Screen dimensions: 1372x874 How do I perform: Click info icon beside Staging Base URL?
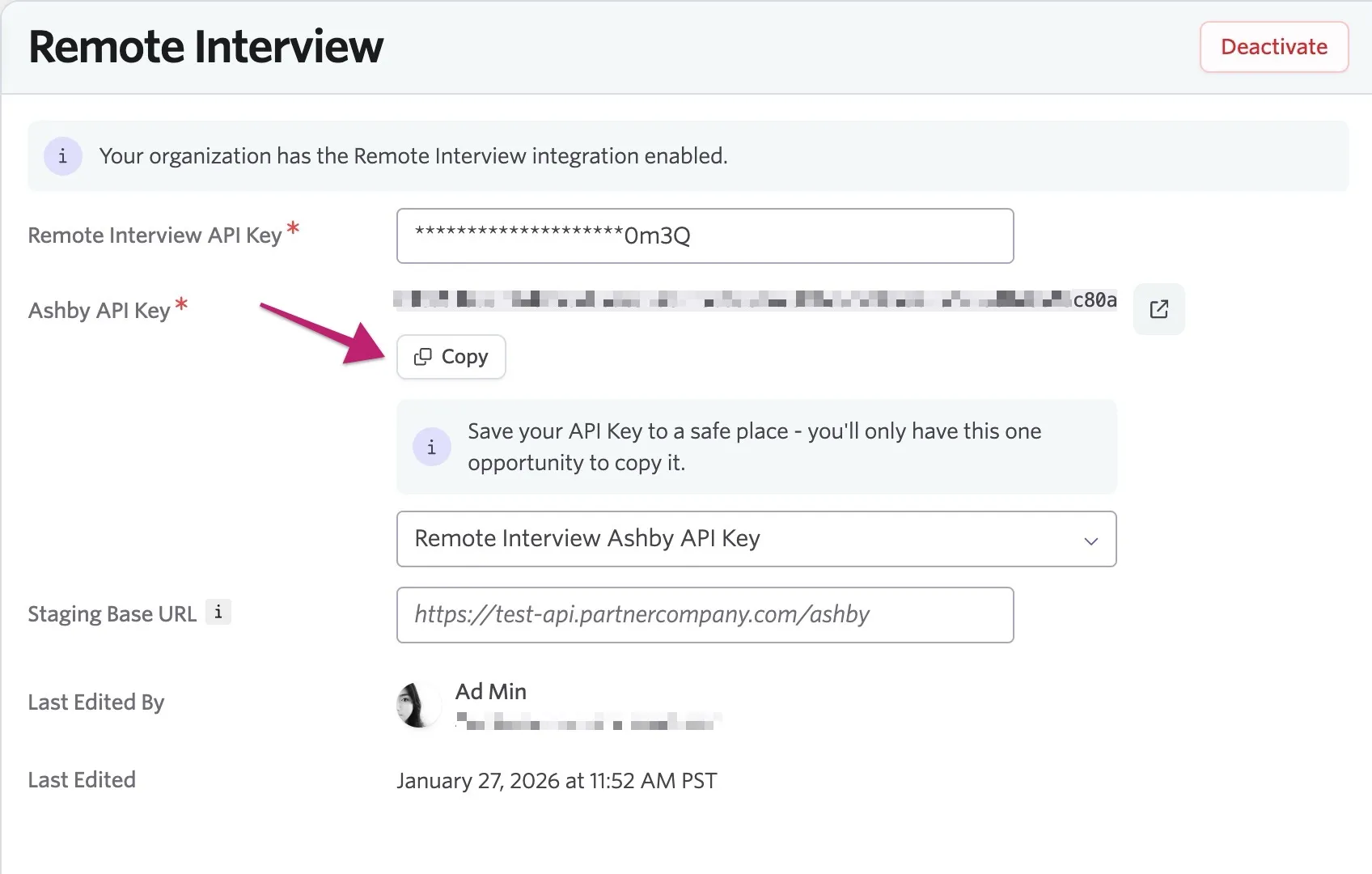[x=218, y=612]
